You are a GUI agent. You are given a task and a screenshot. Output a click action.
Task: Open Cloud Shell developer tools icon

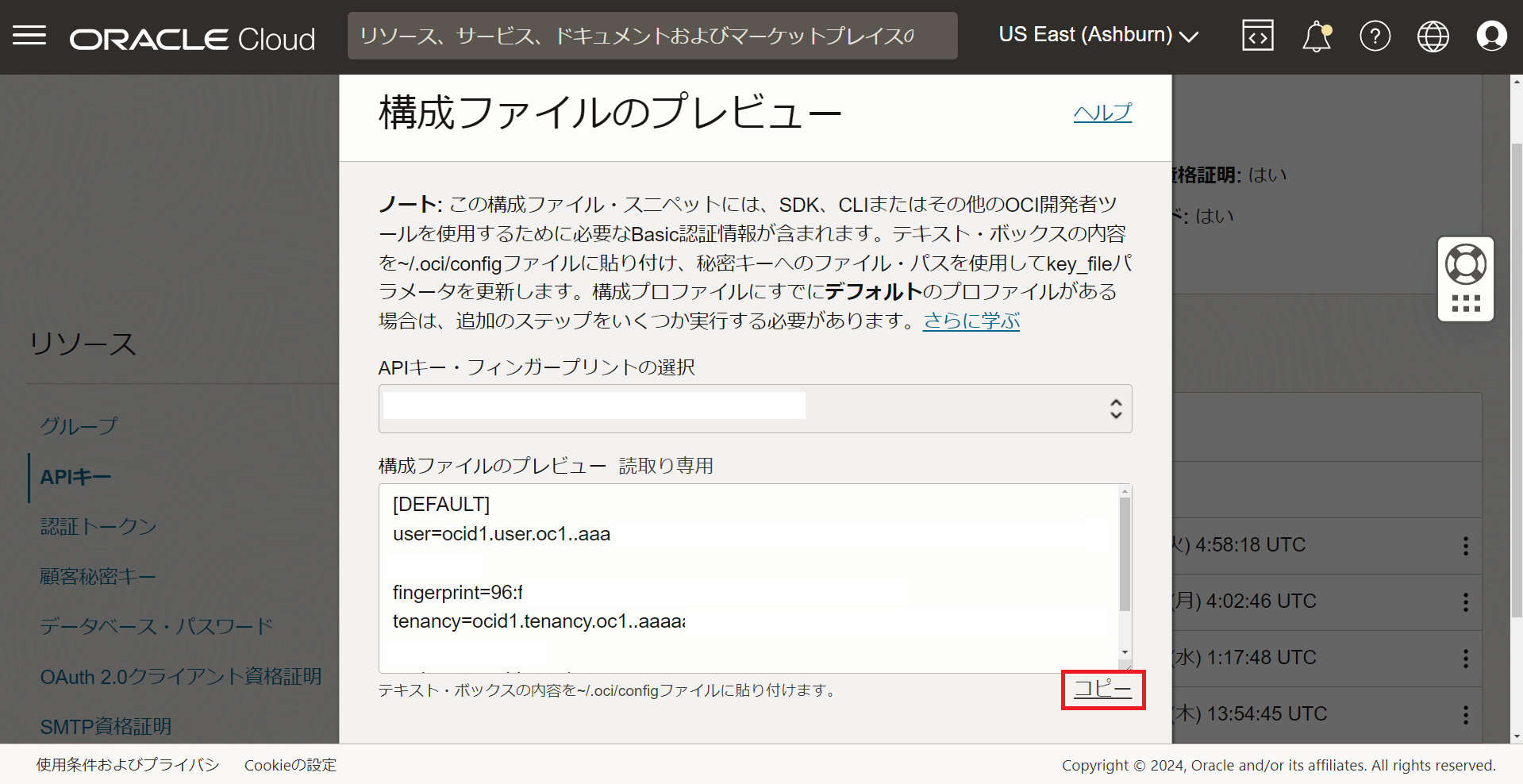coord(1257,36)
